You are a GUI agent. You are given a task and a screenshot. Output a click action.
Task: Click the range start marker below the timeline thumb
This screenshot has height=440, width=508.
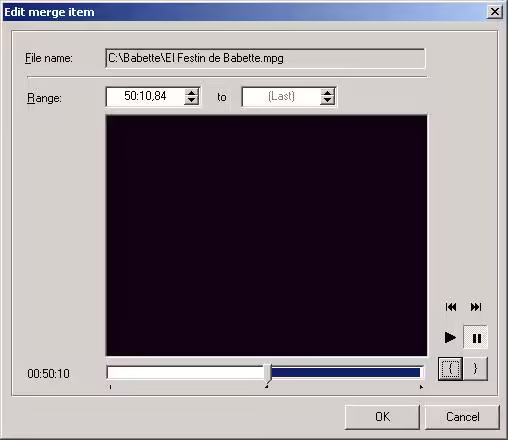point(266,387)
